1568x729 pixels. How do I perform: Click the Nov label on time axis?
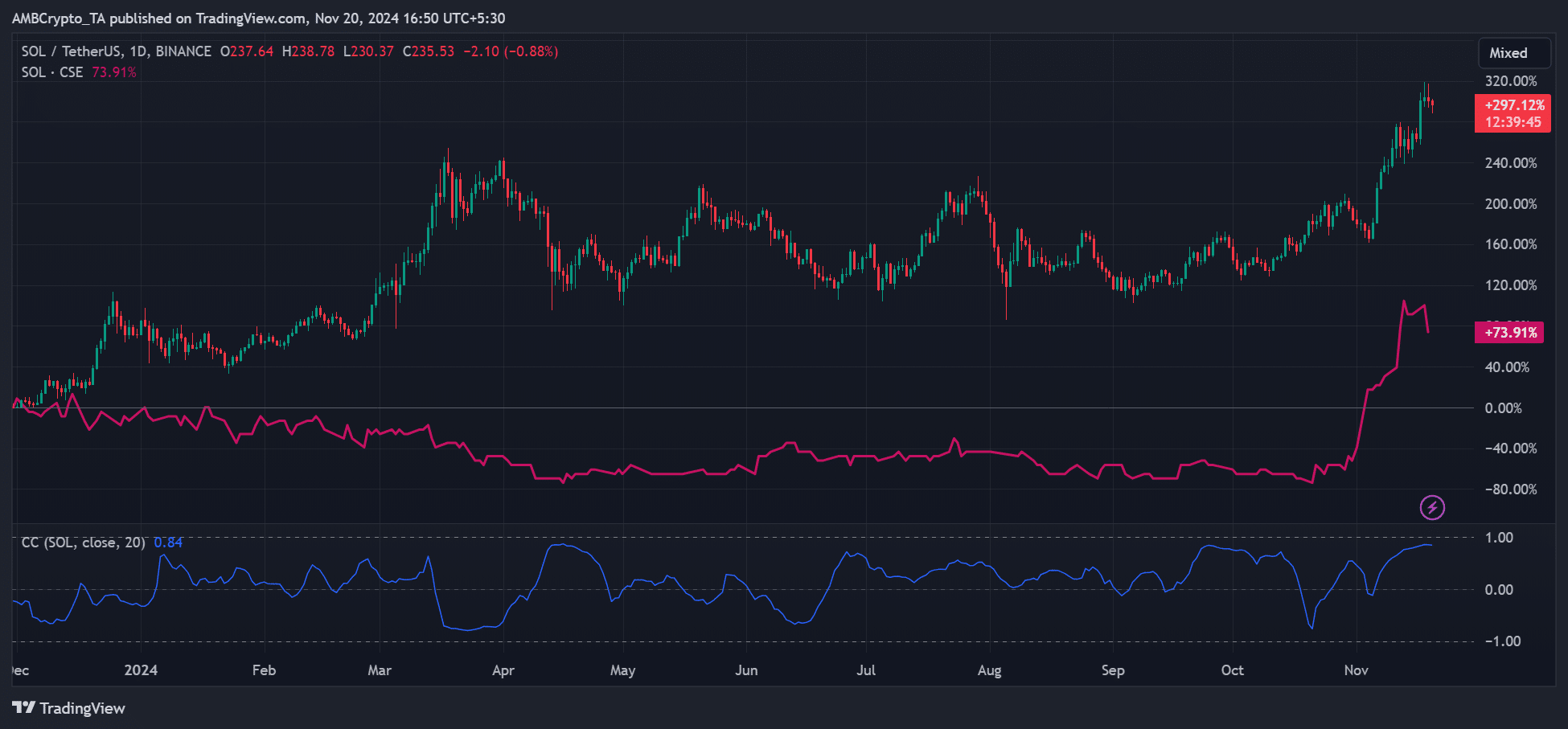tap(1356, 670)
